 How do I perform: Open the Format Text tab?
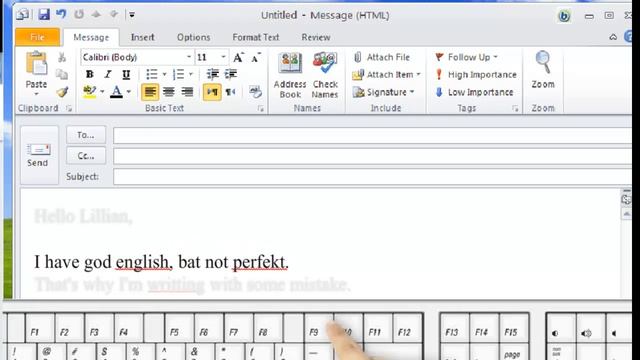pyautogui.click(x=256, y=37)
